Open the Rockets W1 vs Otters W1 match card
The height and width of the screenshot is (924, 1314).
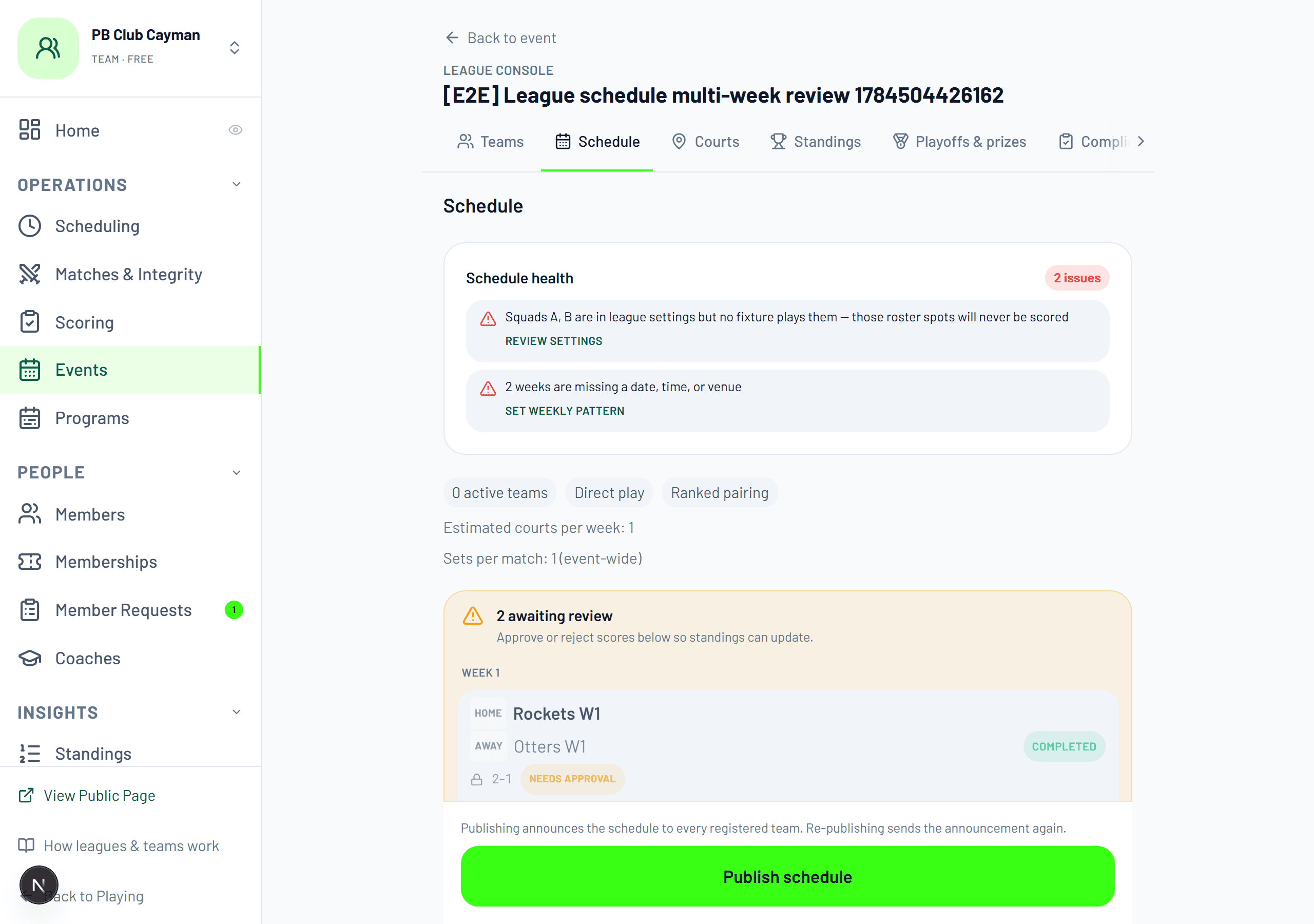point(788,745)
